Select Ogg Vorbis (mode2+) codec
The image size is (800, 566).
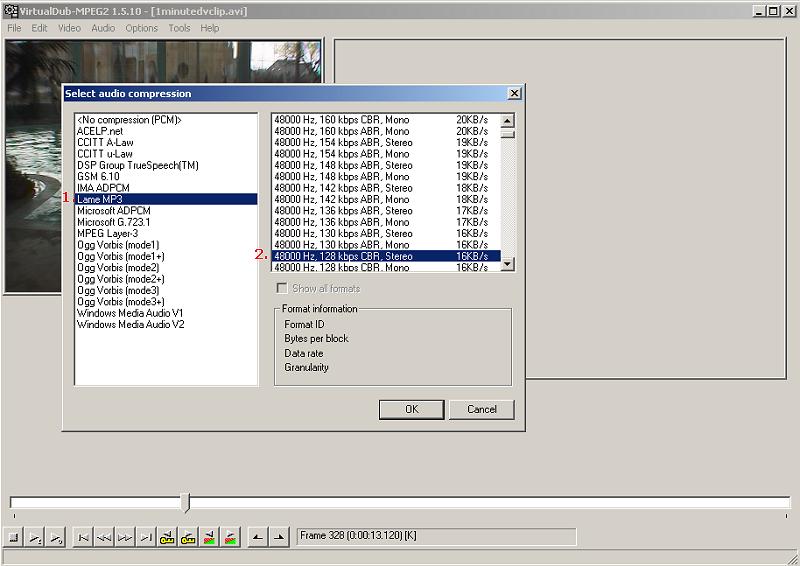click(x=166, y=279)
